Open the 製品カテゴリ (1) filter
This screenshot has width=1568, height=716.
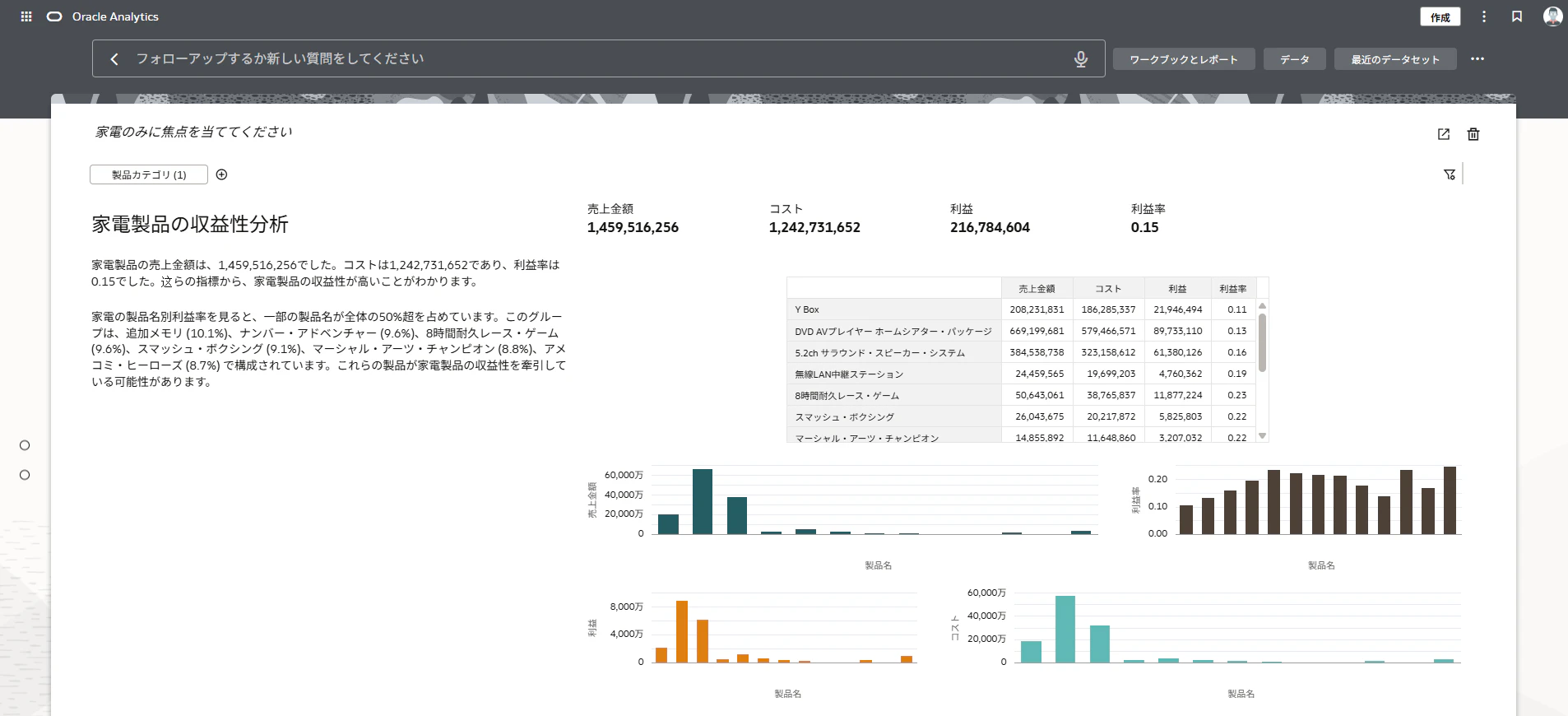[149, 174]
